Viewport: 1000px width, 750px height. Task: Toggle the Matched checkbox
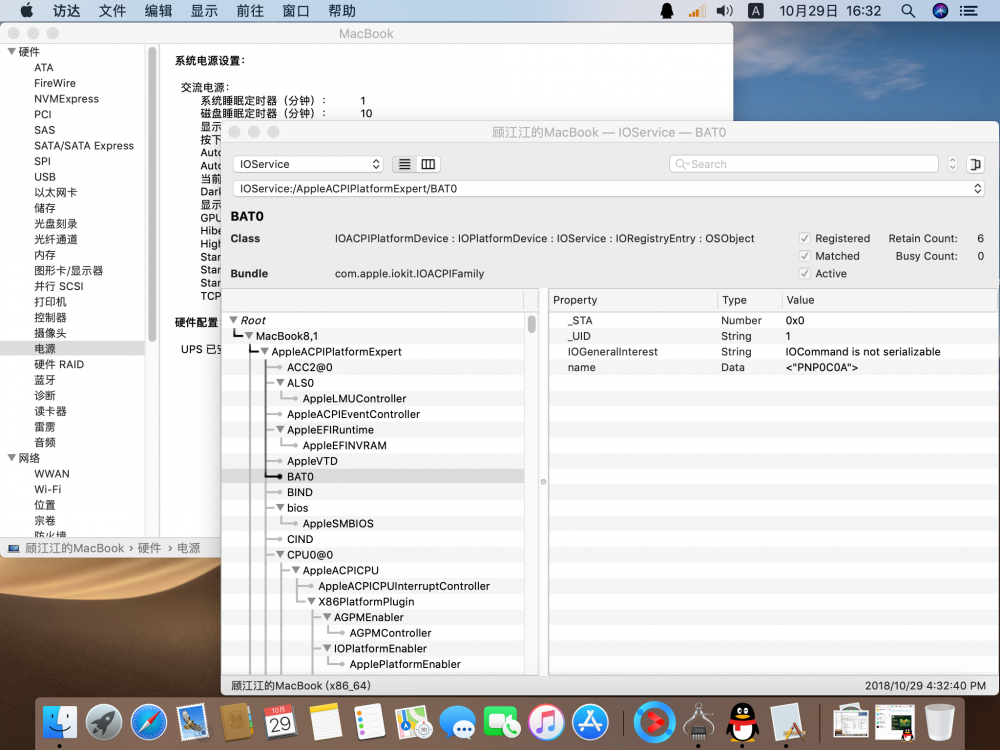coord(805,256)
